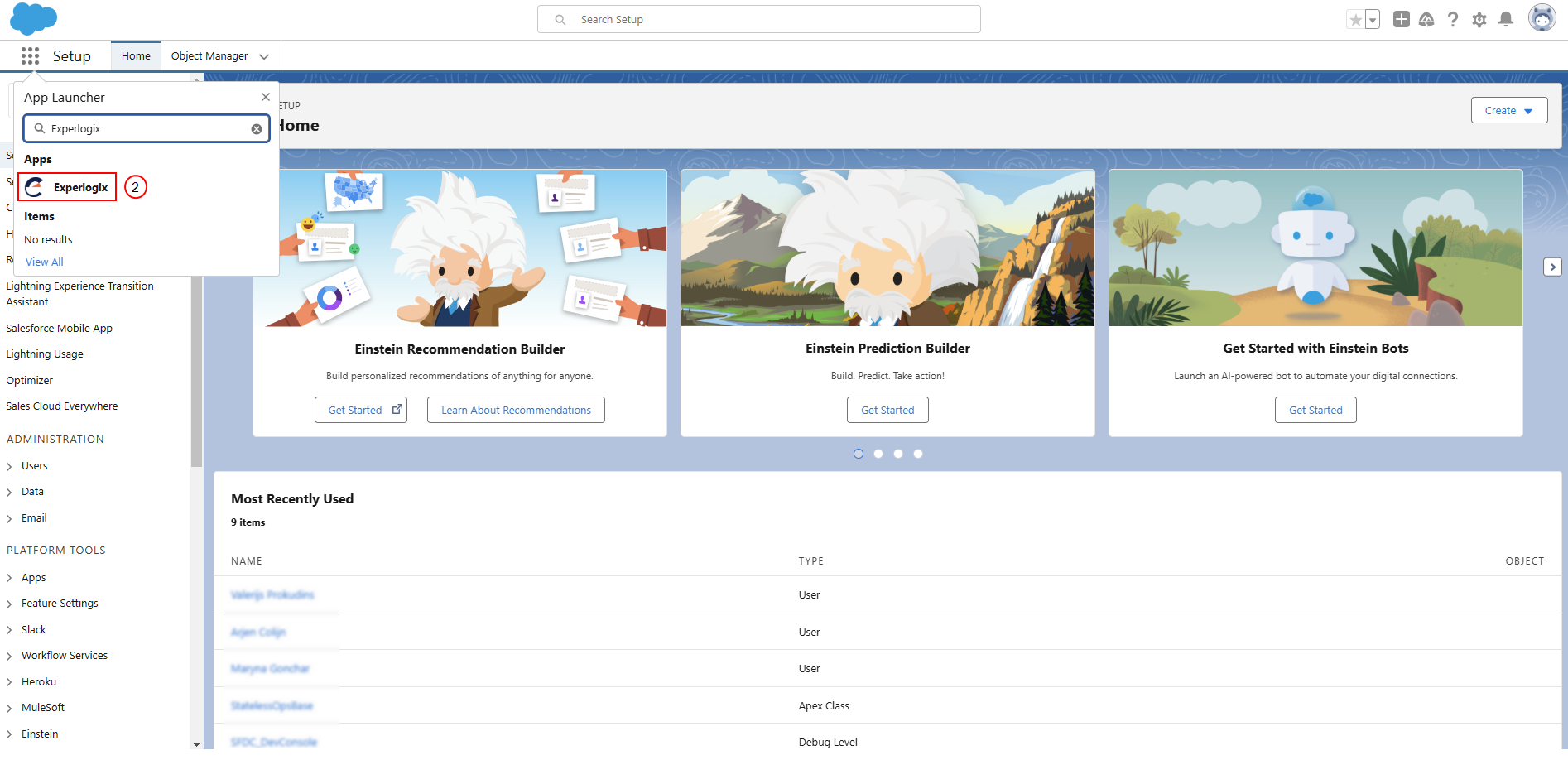The image size is (1568, 760).
Task: Expand the Workflow Services section
Action: (x=9, y=656)
